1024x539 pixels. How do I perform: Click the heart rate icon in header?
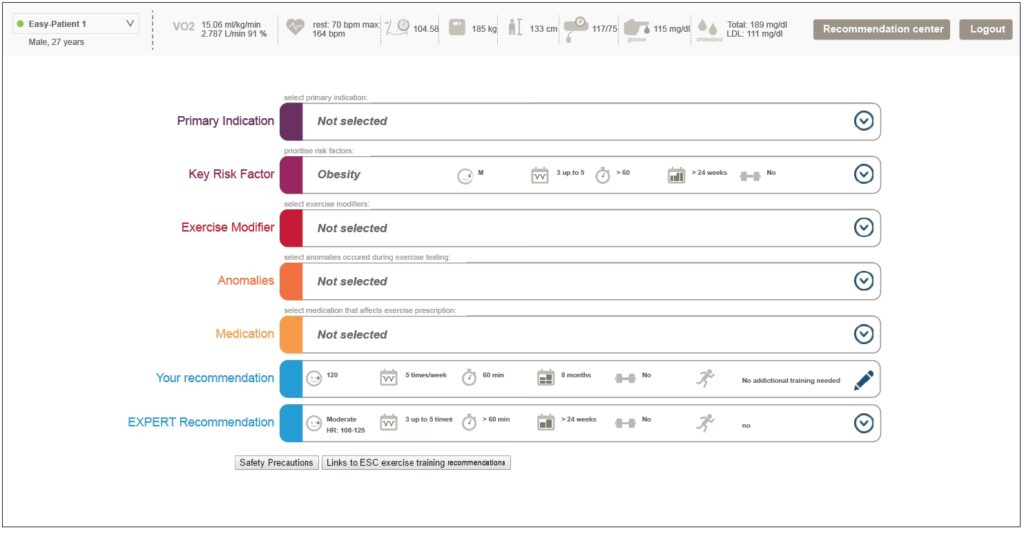(295, 28)
